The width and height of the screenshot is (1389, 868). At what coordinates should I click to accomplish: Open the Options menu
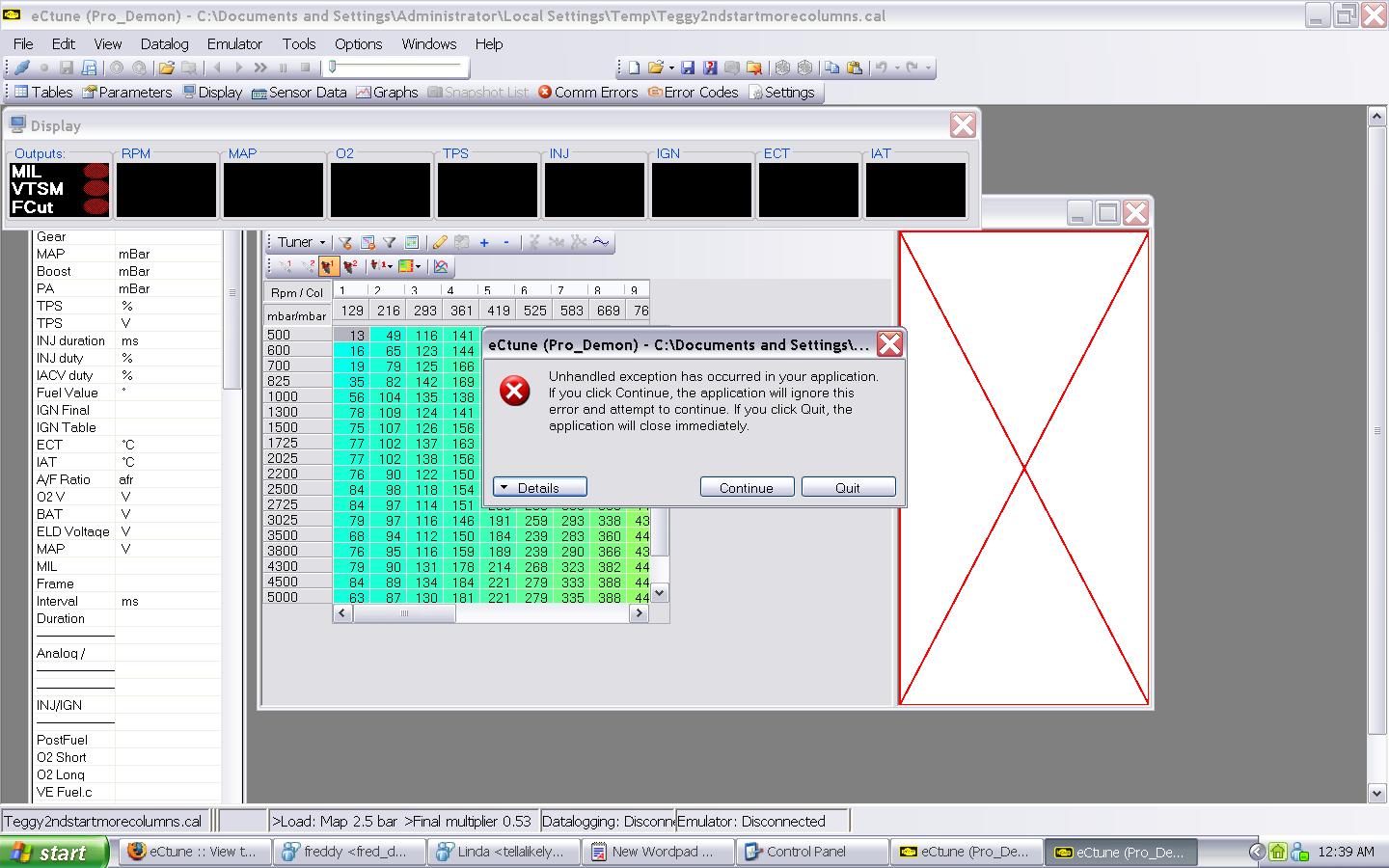(x=359, y=44)
